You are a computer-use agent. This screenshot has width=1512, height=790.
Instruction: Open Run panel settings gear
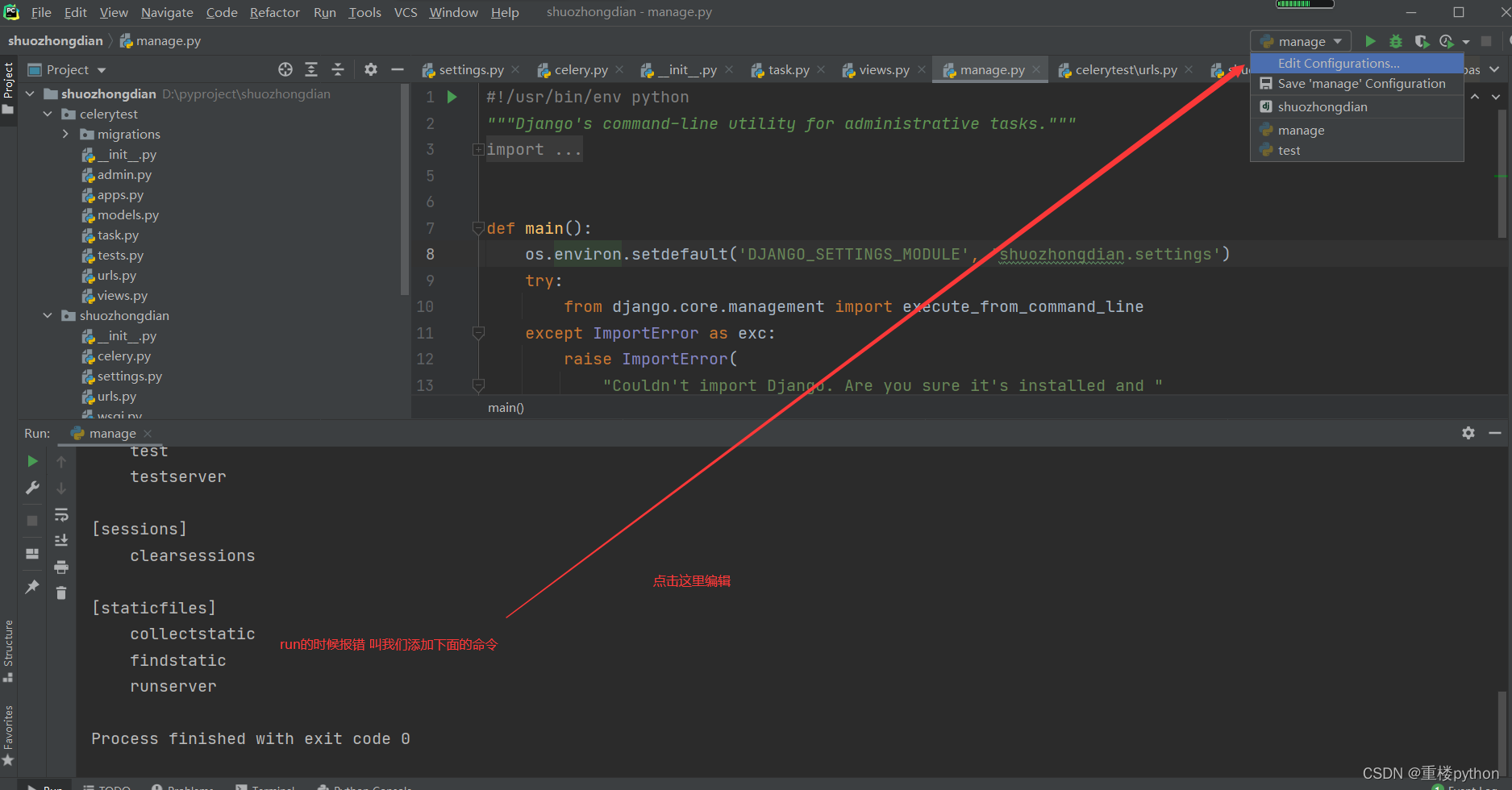[x=1468, y=433]
